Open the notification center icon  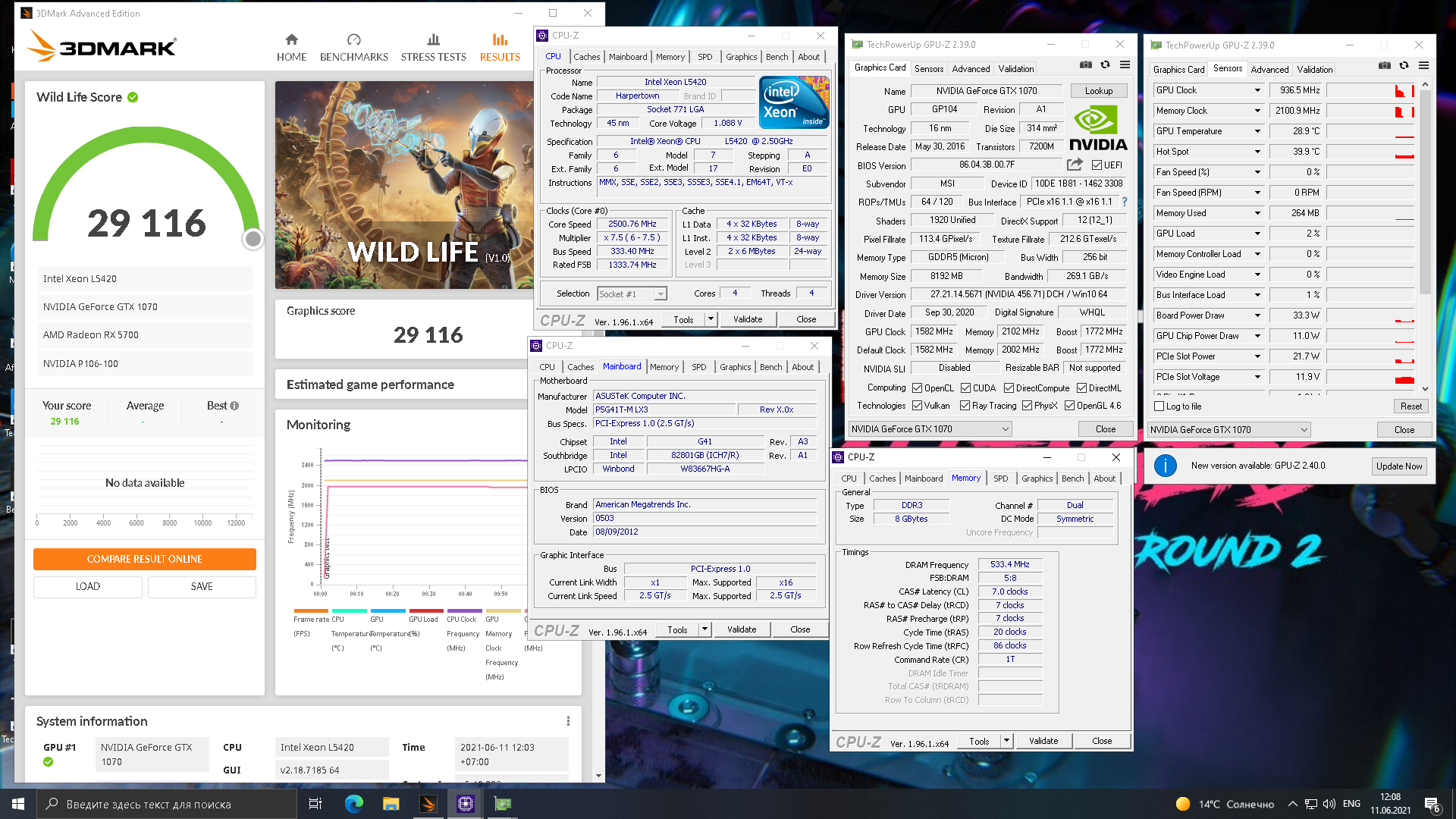point(1432,805)
